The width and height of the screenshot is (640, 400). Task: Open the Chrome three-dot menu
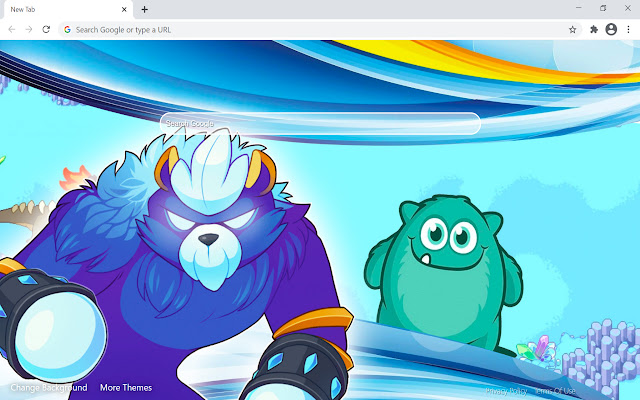(628, 29)
